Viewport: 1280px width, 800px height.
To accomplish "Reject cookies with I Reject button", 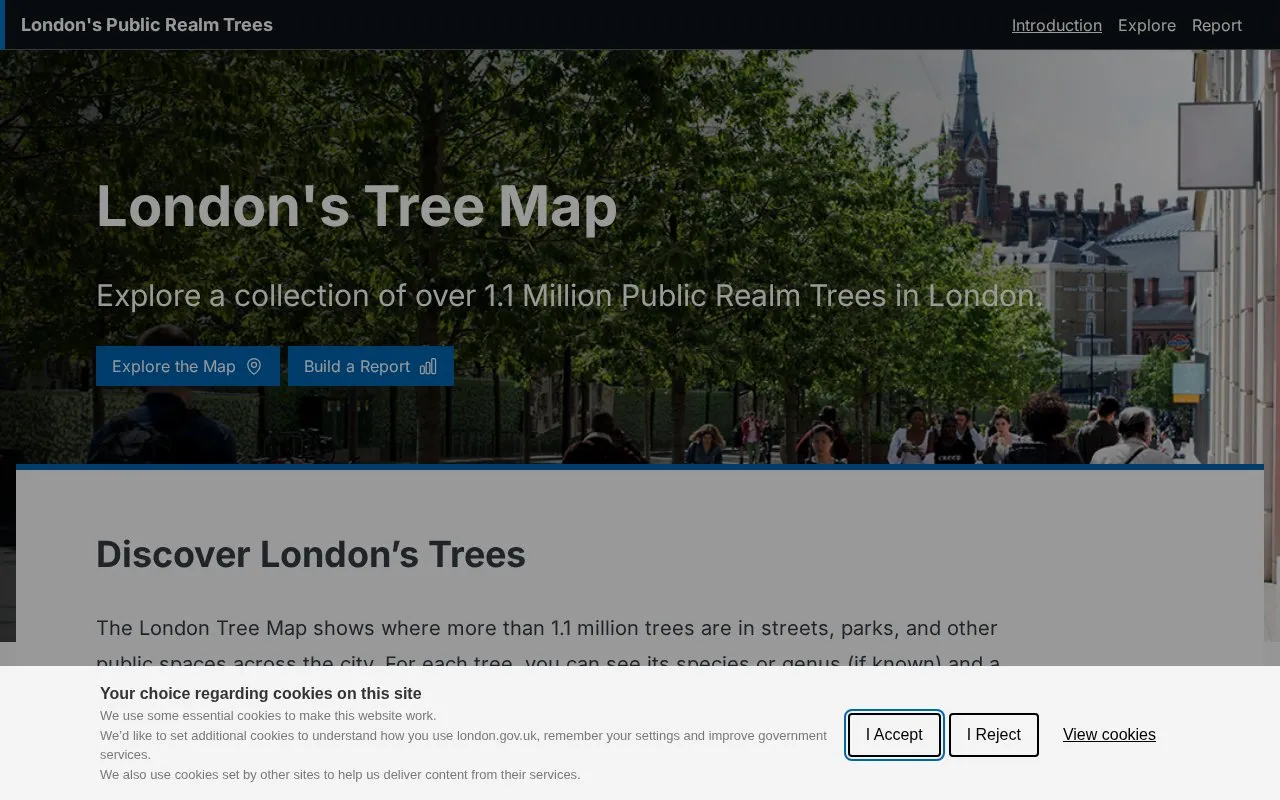I will pyautogui.click(x=994, y=735).
